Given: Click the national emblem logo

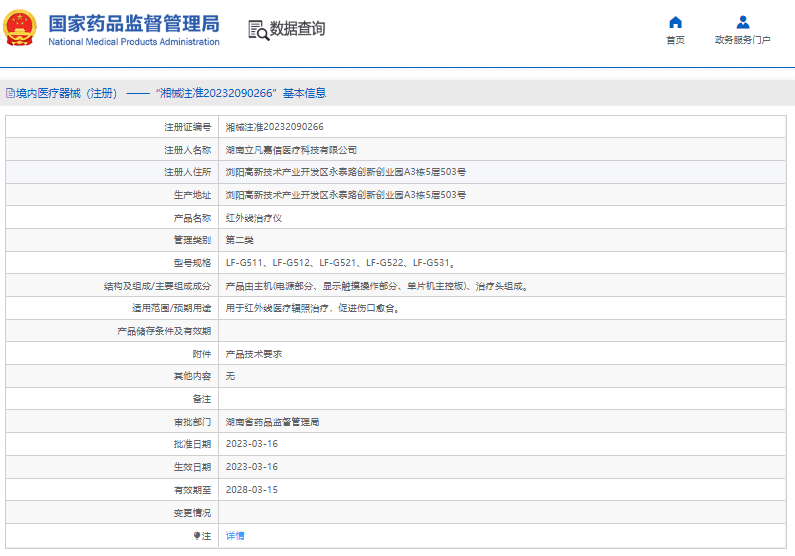Looking at the screenshot, I should pos(20,28).
